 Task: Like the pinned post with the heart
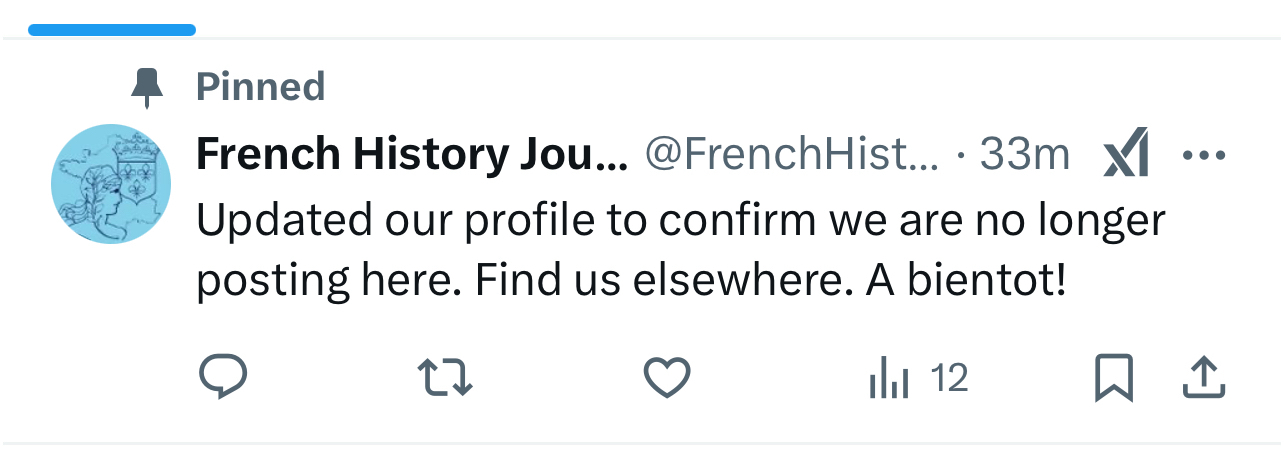666,378
